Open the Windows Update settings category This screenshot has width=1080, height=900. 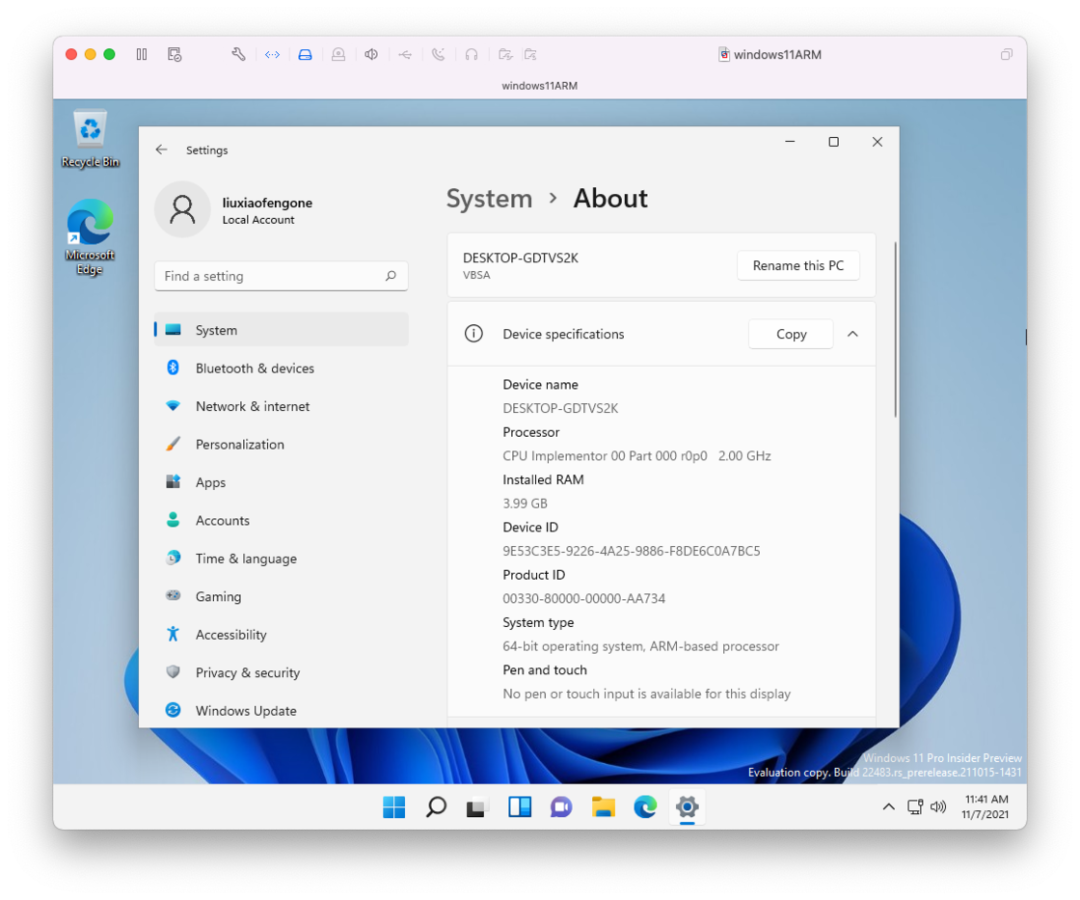(x=246, y=710)
